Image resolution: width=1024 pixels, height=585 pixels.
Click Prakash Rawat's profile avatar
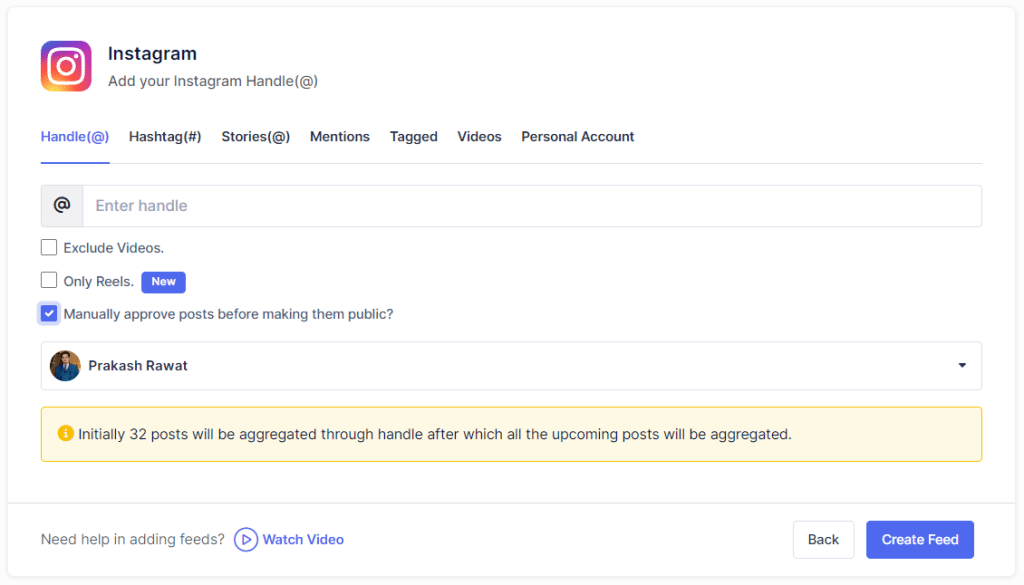click(65, 366)
